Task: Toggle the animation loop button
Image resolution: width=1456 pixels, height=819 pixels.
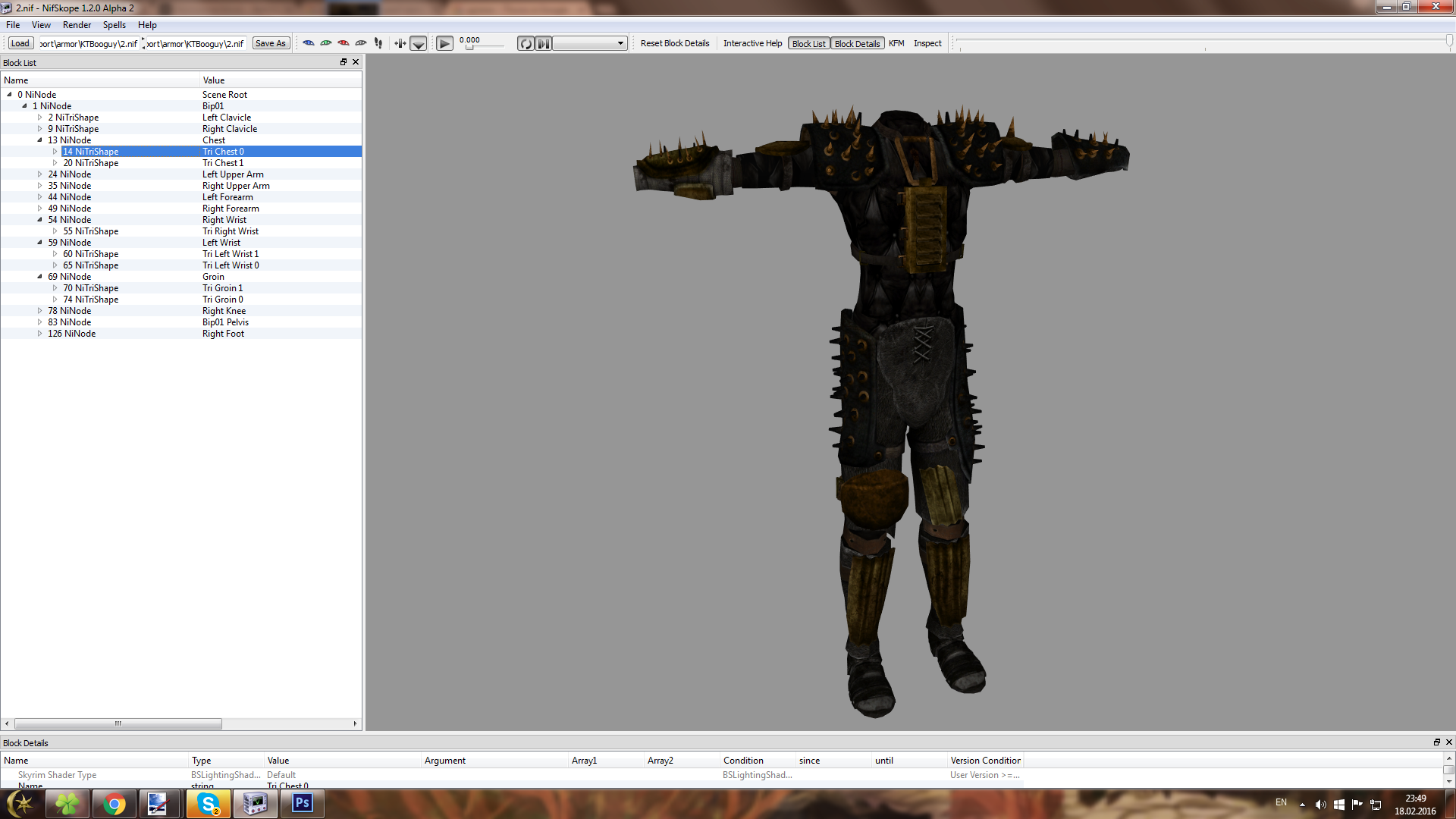Action: (526, 44)
